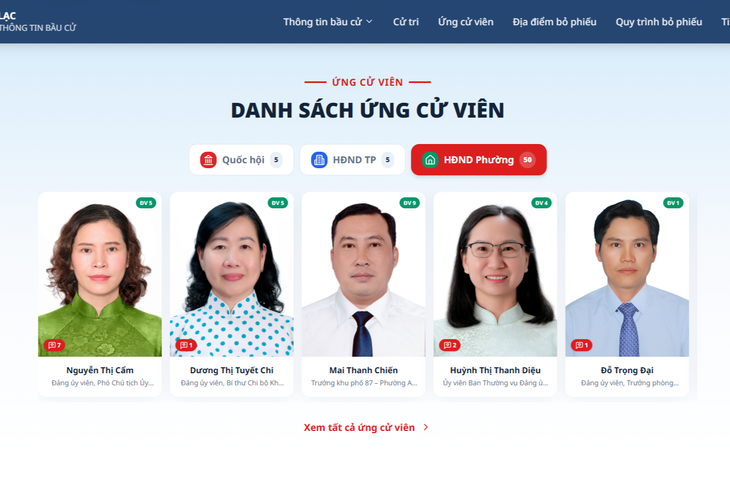
Task: Click the blue HĐND TP building icon
Action: click(319, 160)
